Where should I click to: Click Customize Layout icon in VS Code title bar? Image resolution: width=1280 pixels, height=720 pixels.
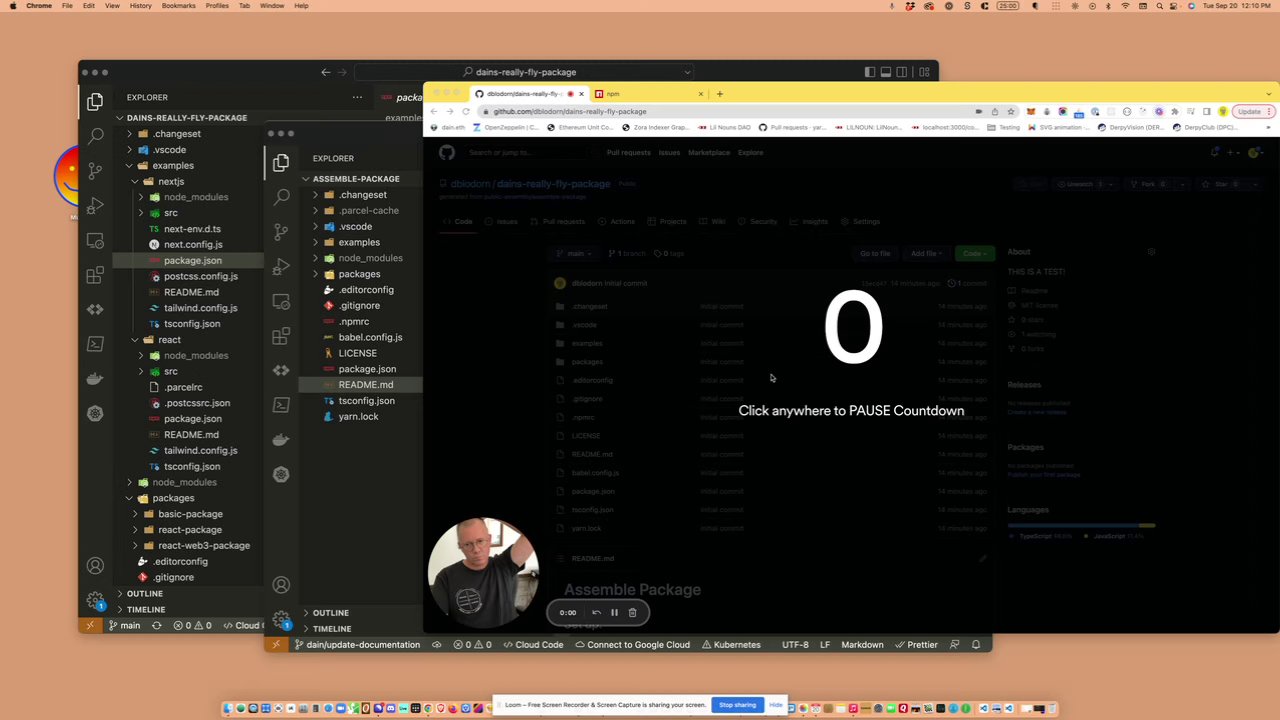[x=924, y=72]
